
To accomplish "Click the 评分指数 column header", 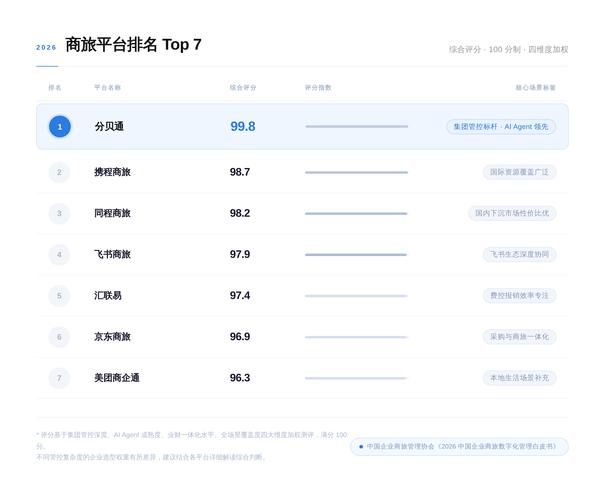I will tap(318, 88).
